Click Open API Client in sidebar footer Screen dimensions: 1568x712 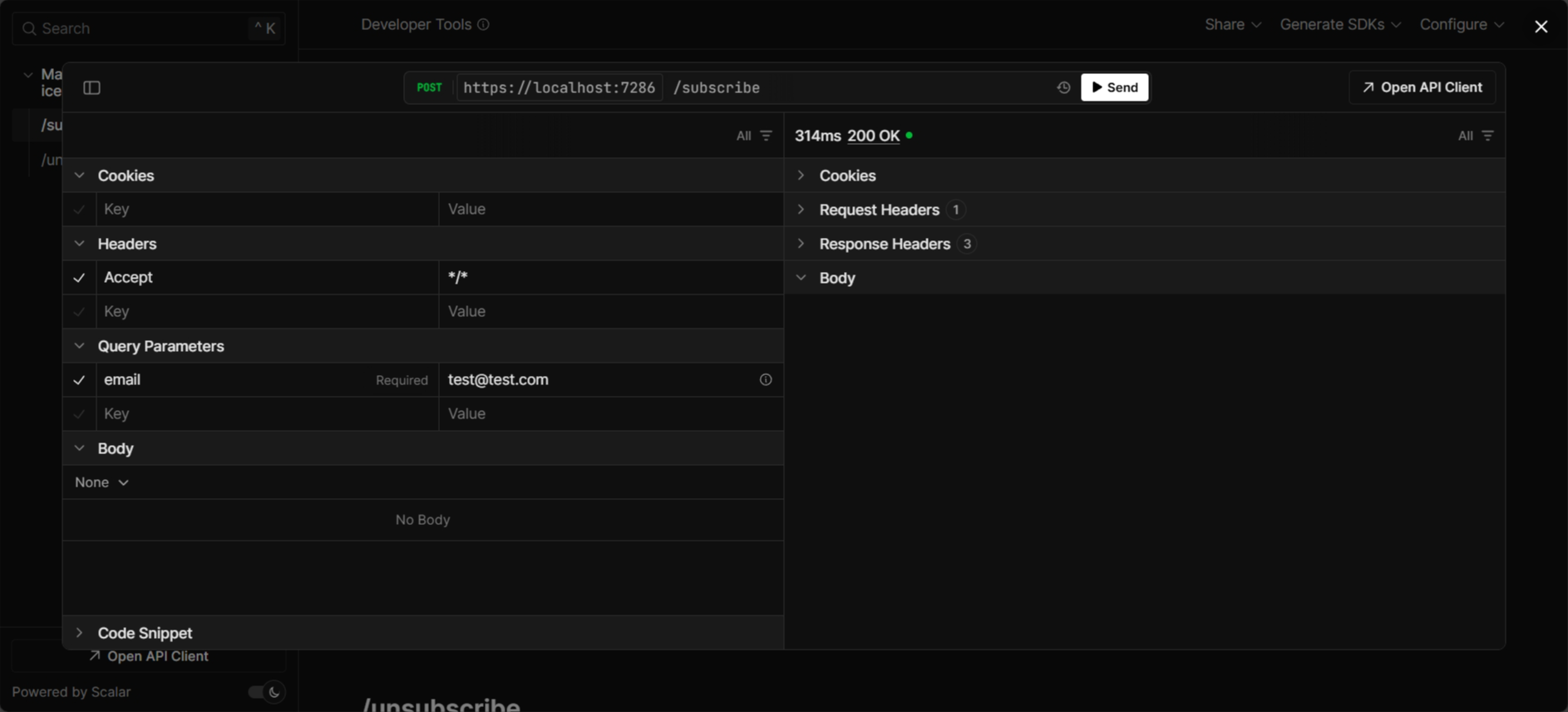coord(149,656)
